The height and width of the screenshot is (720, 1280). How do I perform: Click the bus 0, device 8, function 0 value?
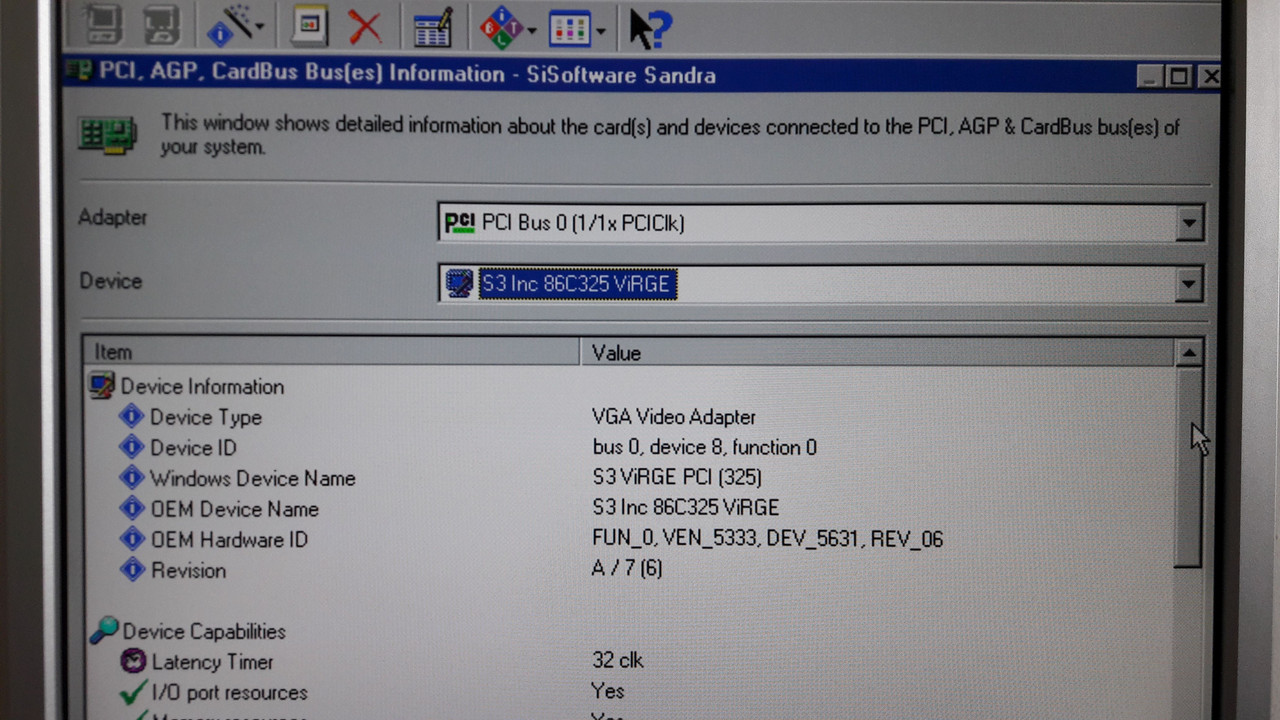[x=704, y=447]
